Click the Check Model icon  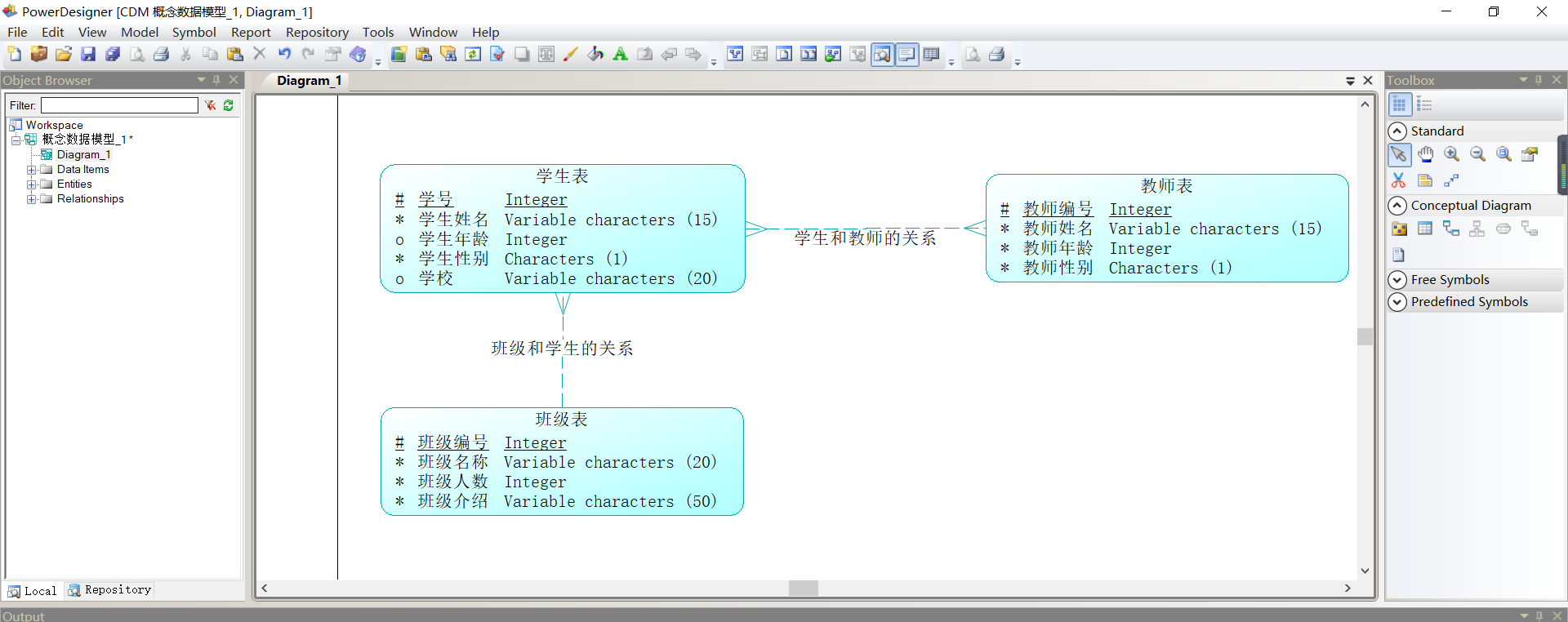pos(497,55)
